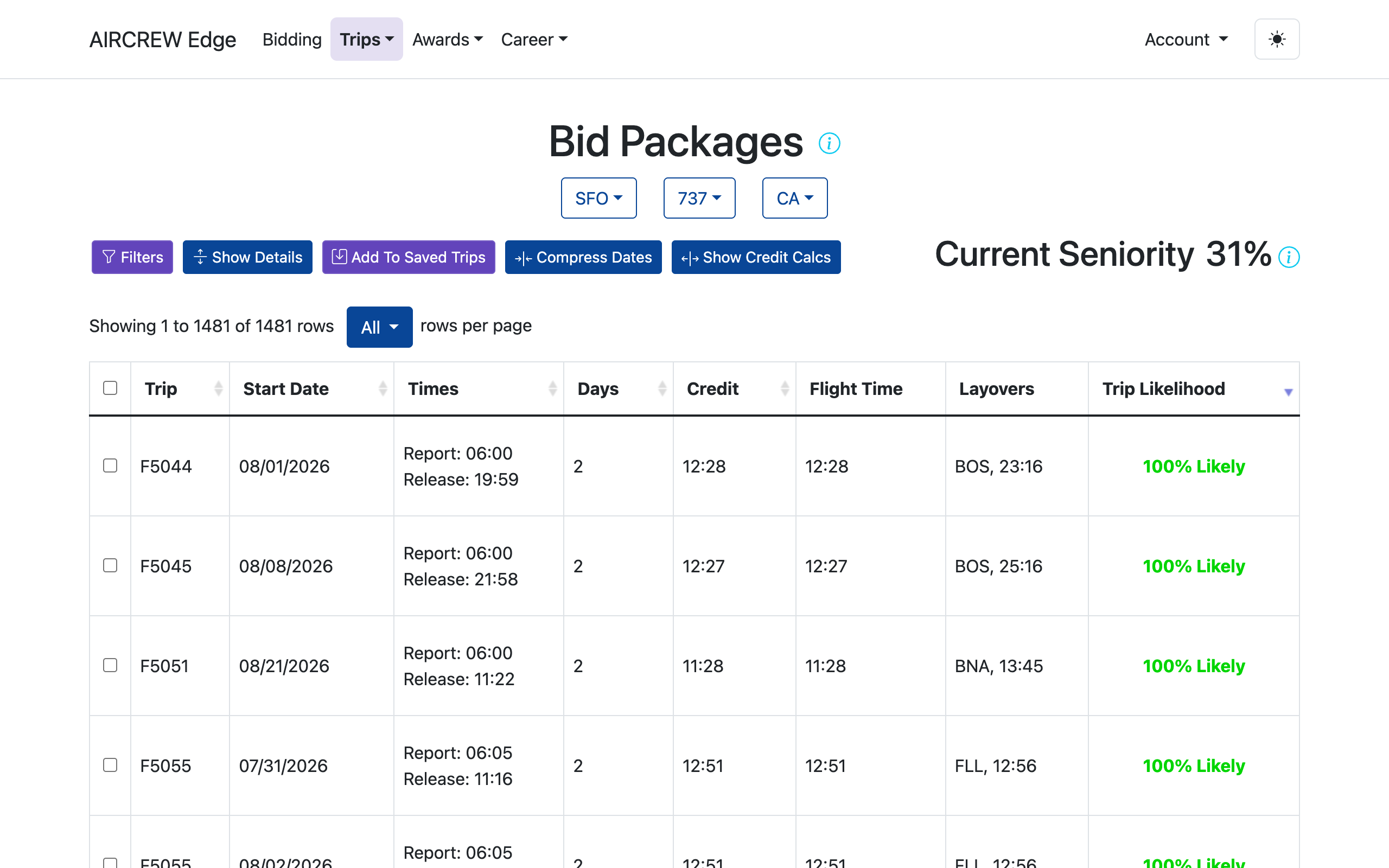This screenshot has width=1389, height=868.
Task: Click trip number F5044
Action: coord(166,466)
